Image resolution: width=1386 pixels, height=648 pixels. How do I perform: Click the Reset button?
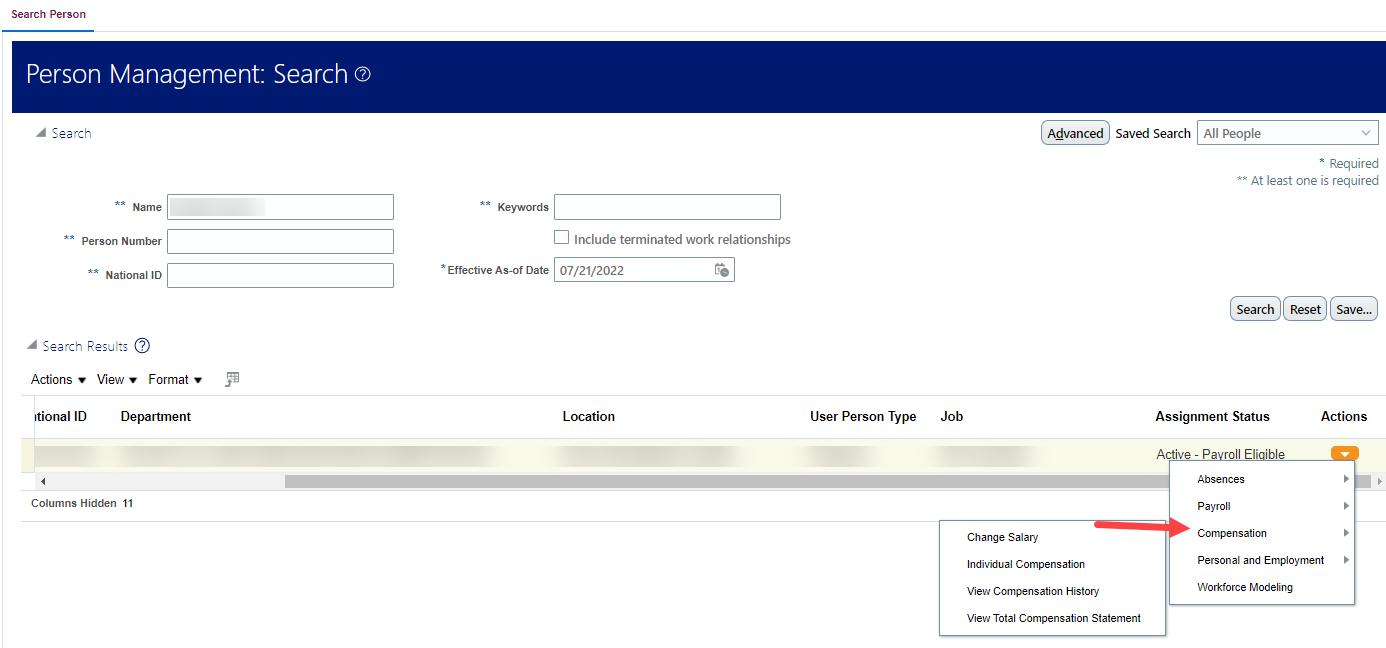point(1304,308)
